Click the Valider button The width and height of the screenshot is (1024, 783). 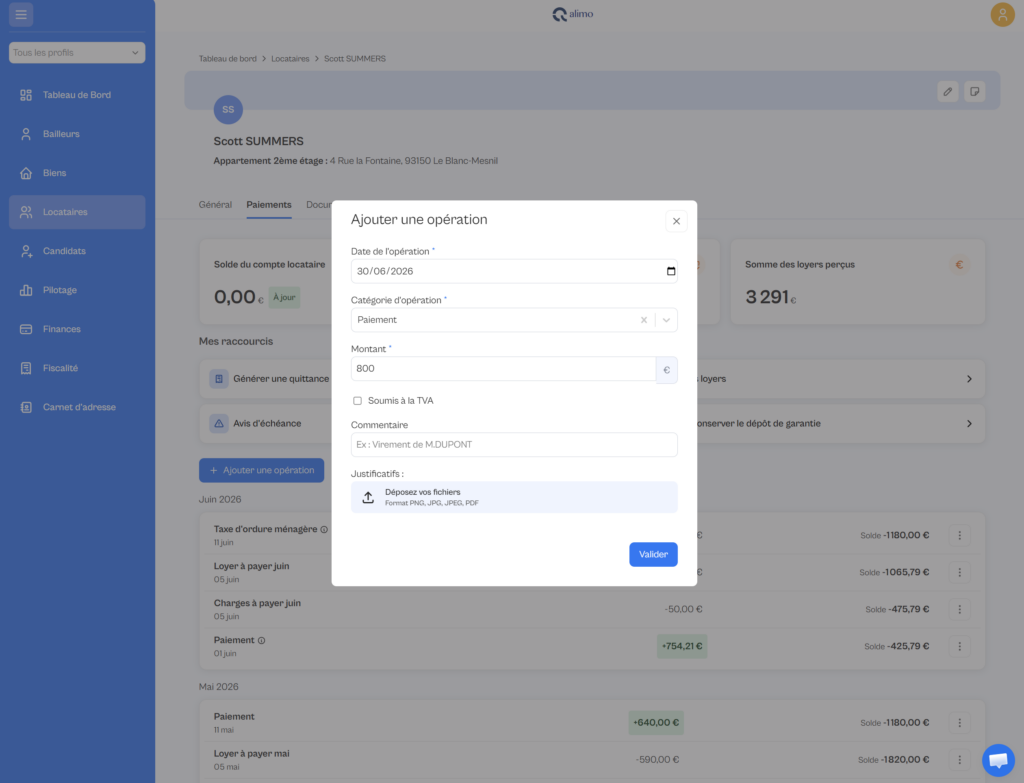coord(653,554)
